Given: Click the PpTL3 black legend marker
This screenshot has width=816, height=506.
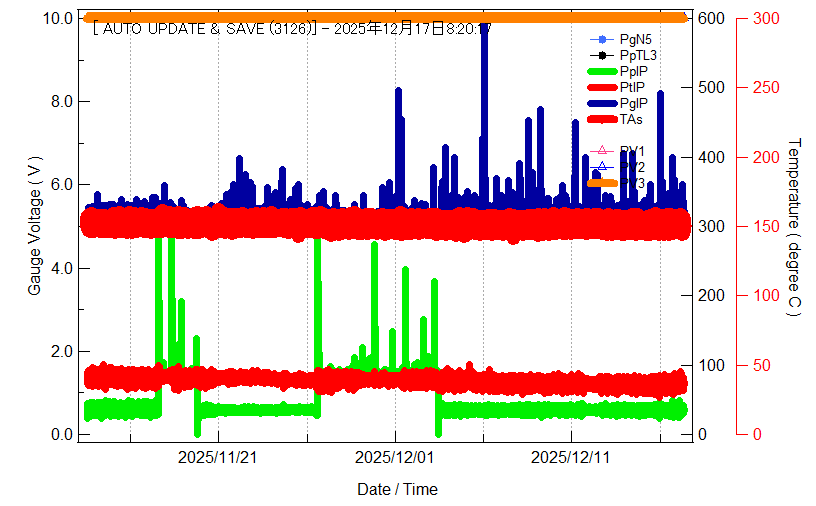Looking at the screenshot, I should coord(602,56).
